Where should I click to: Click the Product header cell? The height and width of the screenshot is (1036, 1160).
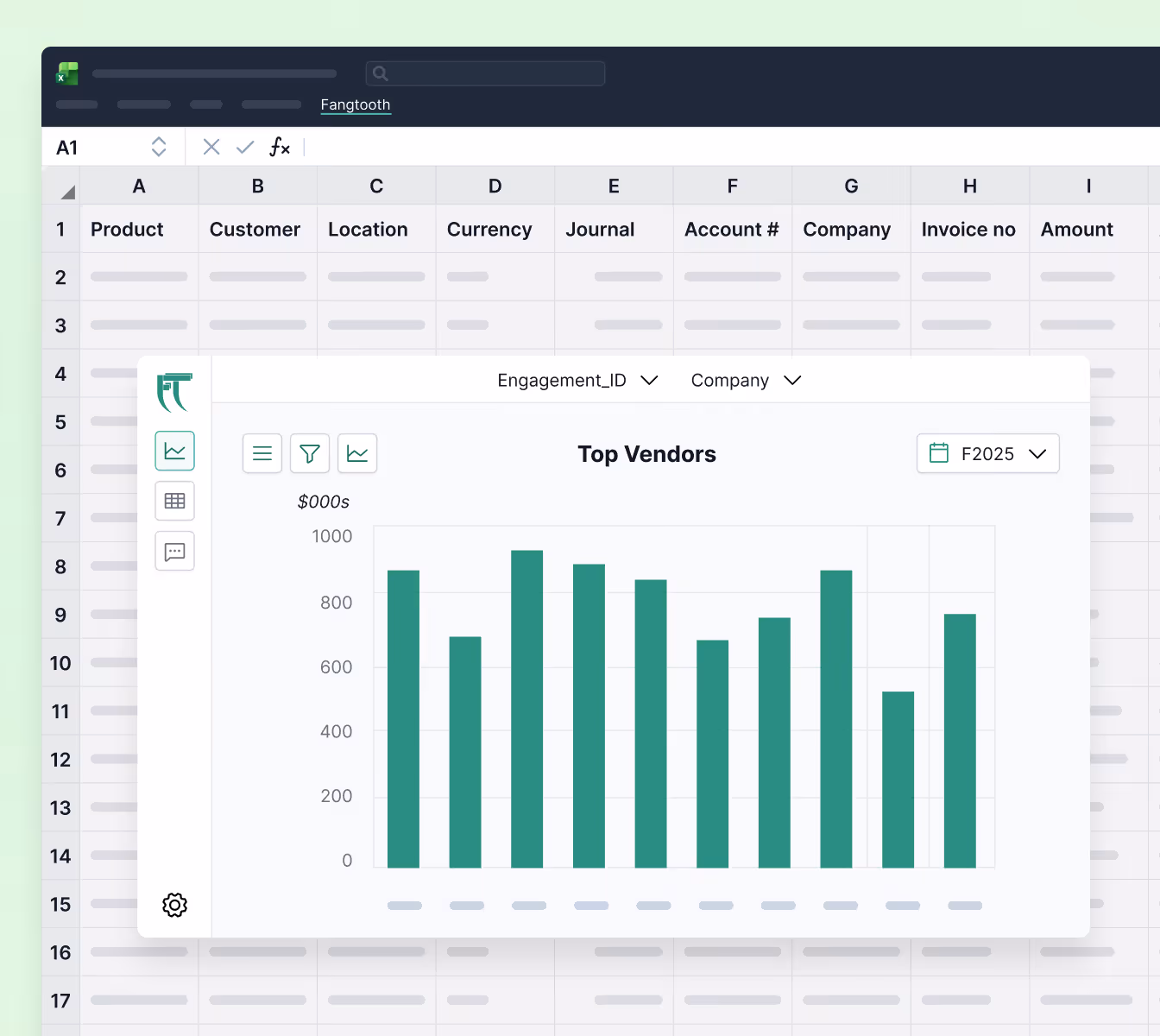(139, 229)
